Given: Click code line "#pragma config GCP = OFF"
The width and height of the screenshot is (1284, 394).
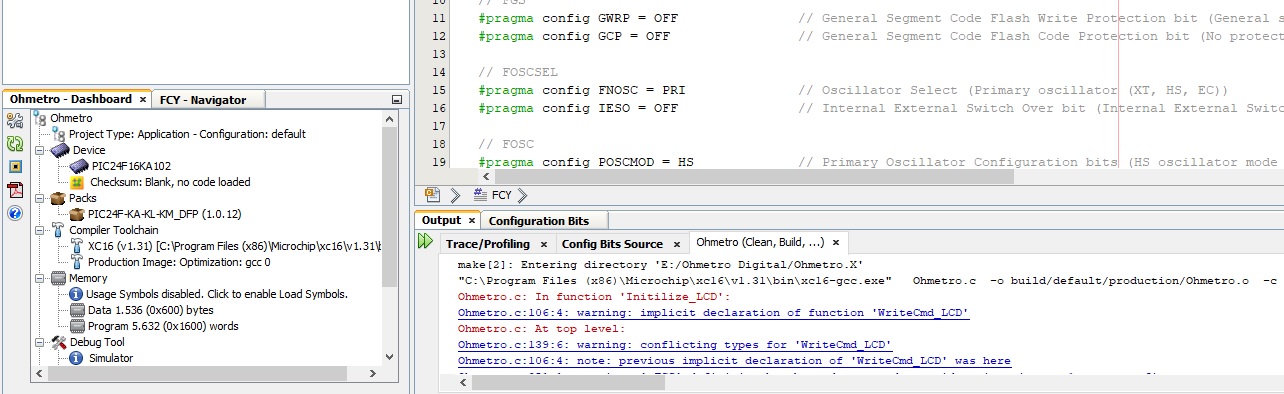Looking at the screenshot, I should point(574,36).
